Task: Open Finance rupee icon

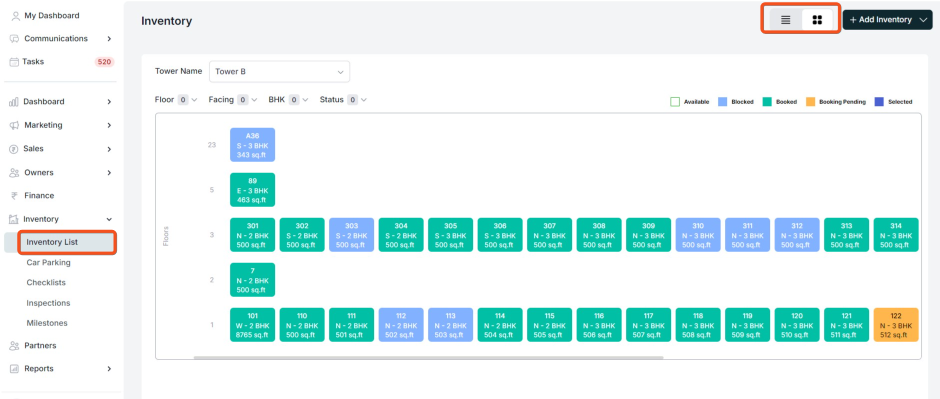Action: tap(14, 196)
